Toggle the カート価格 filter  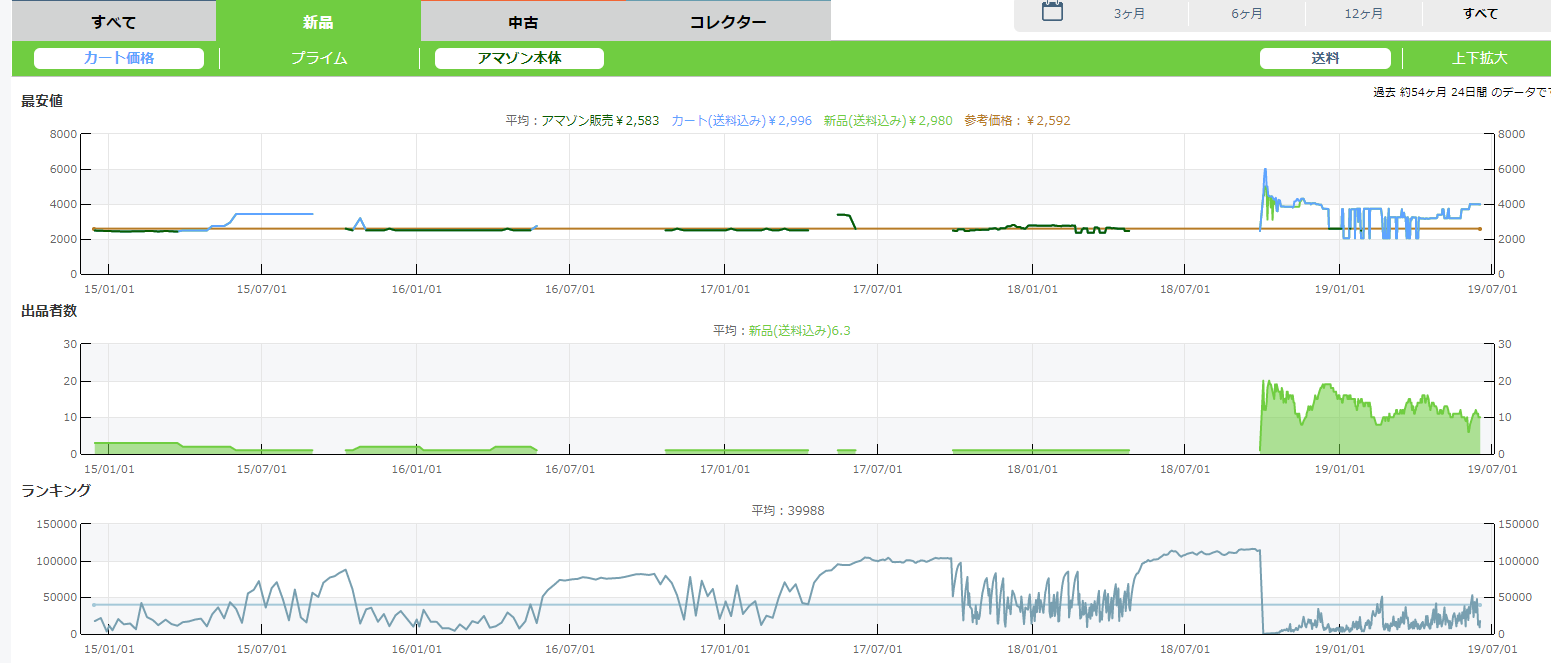coord(119,58)
